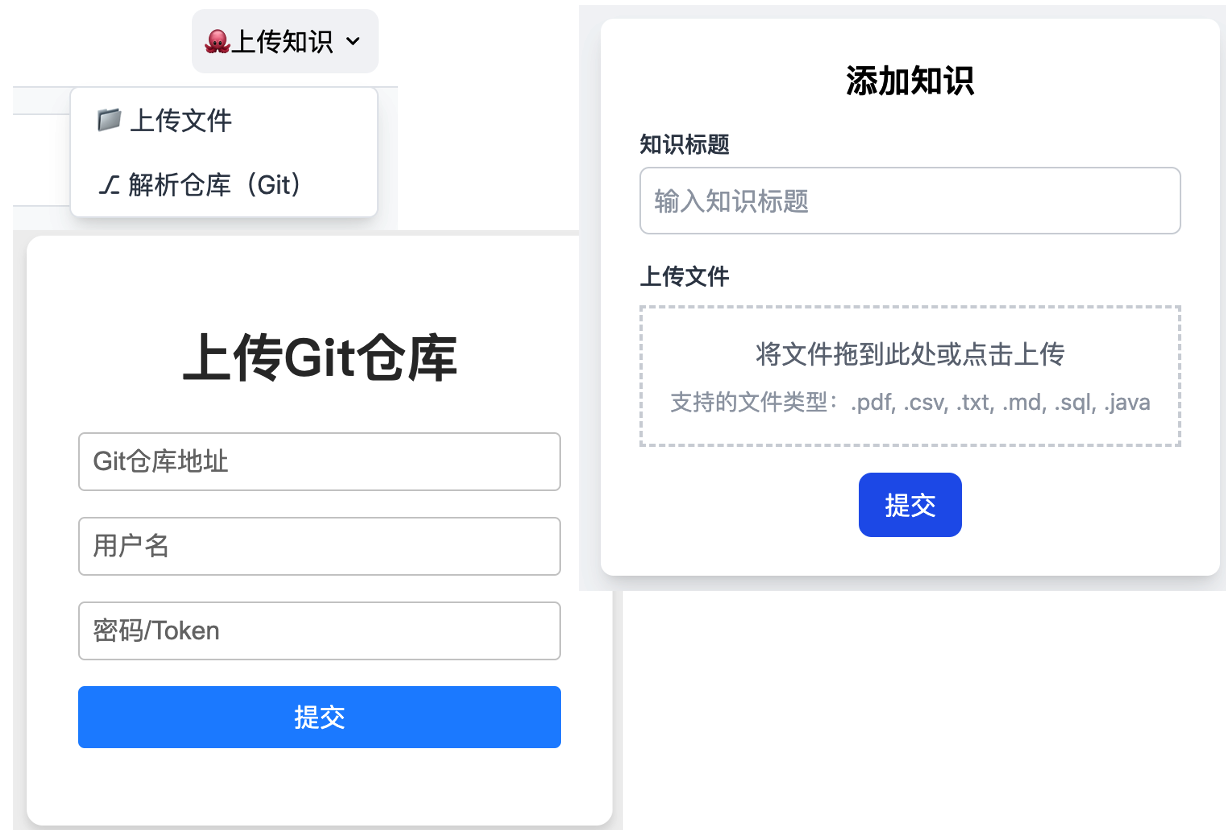Click the 输入知识标题 text field
1226x830 pixels.
910,201
